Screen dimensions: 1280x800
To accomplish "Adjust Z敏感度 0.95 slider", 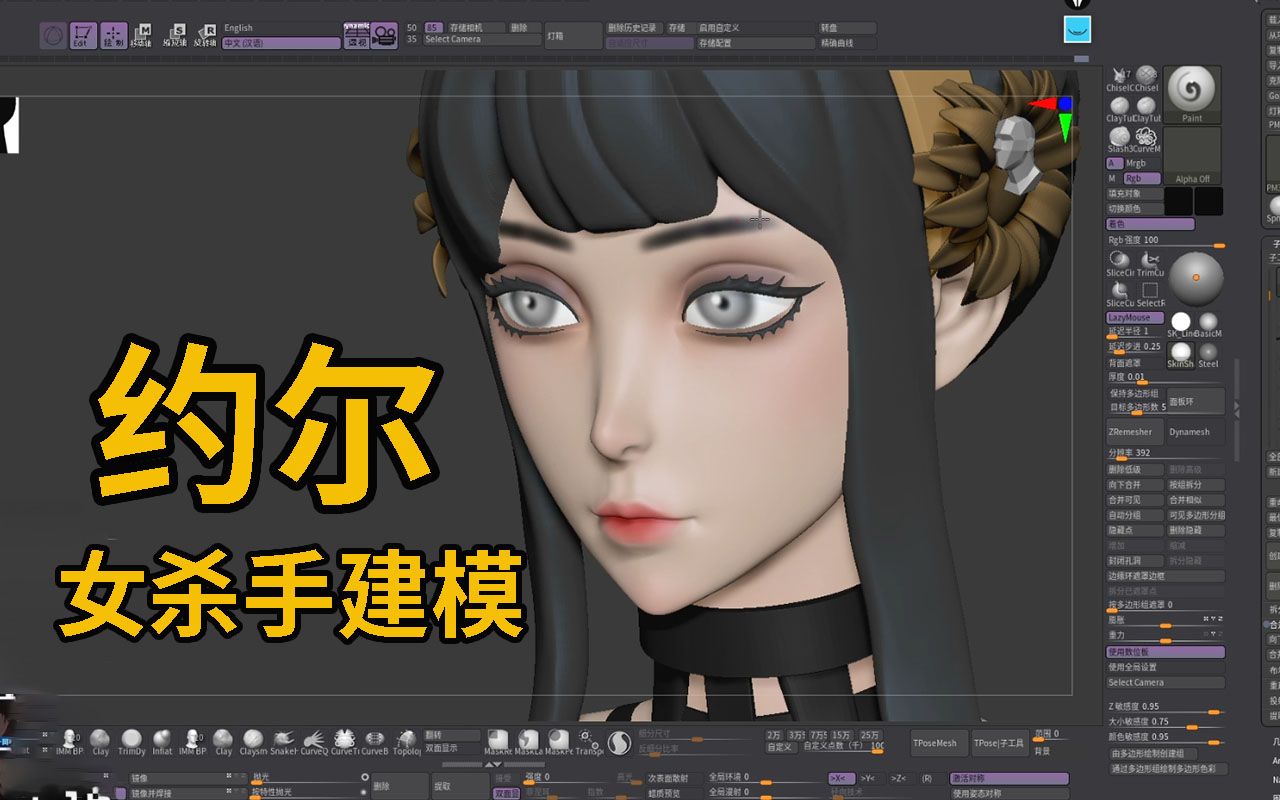I will (1165, 707).
